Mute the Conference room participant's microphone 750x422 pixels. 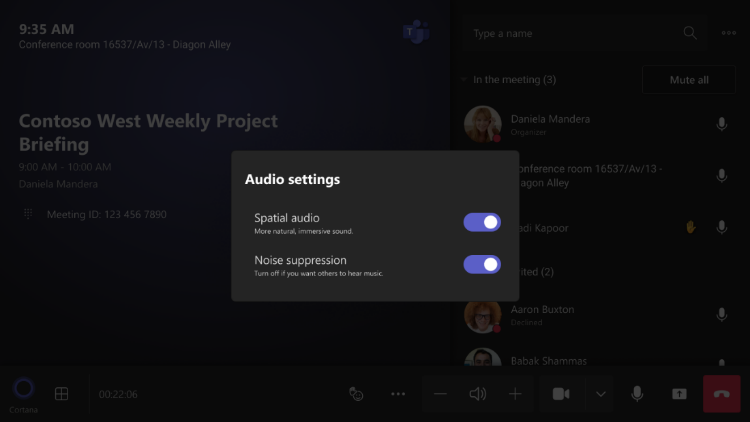click(722, 176)
